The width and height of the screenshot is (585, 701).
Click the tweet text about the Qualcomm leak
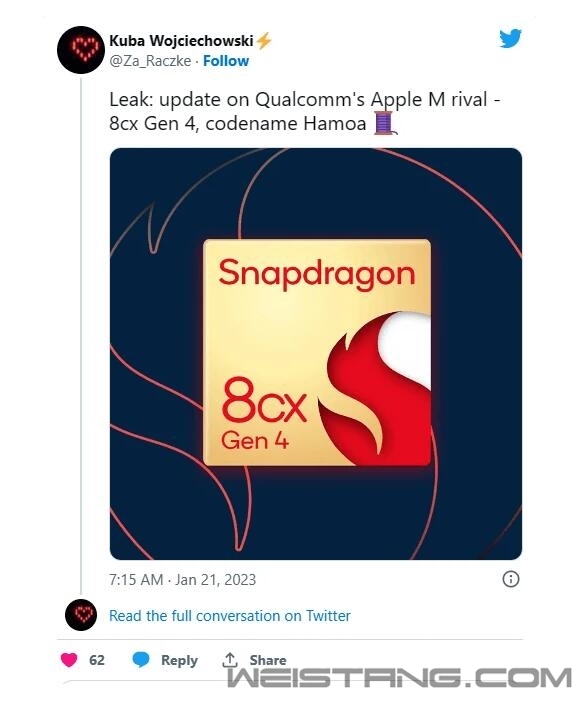304,111
